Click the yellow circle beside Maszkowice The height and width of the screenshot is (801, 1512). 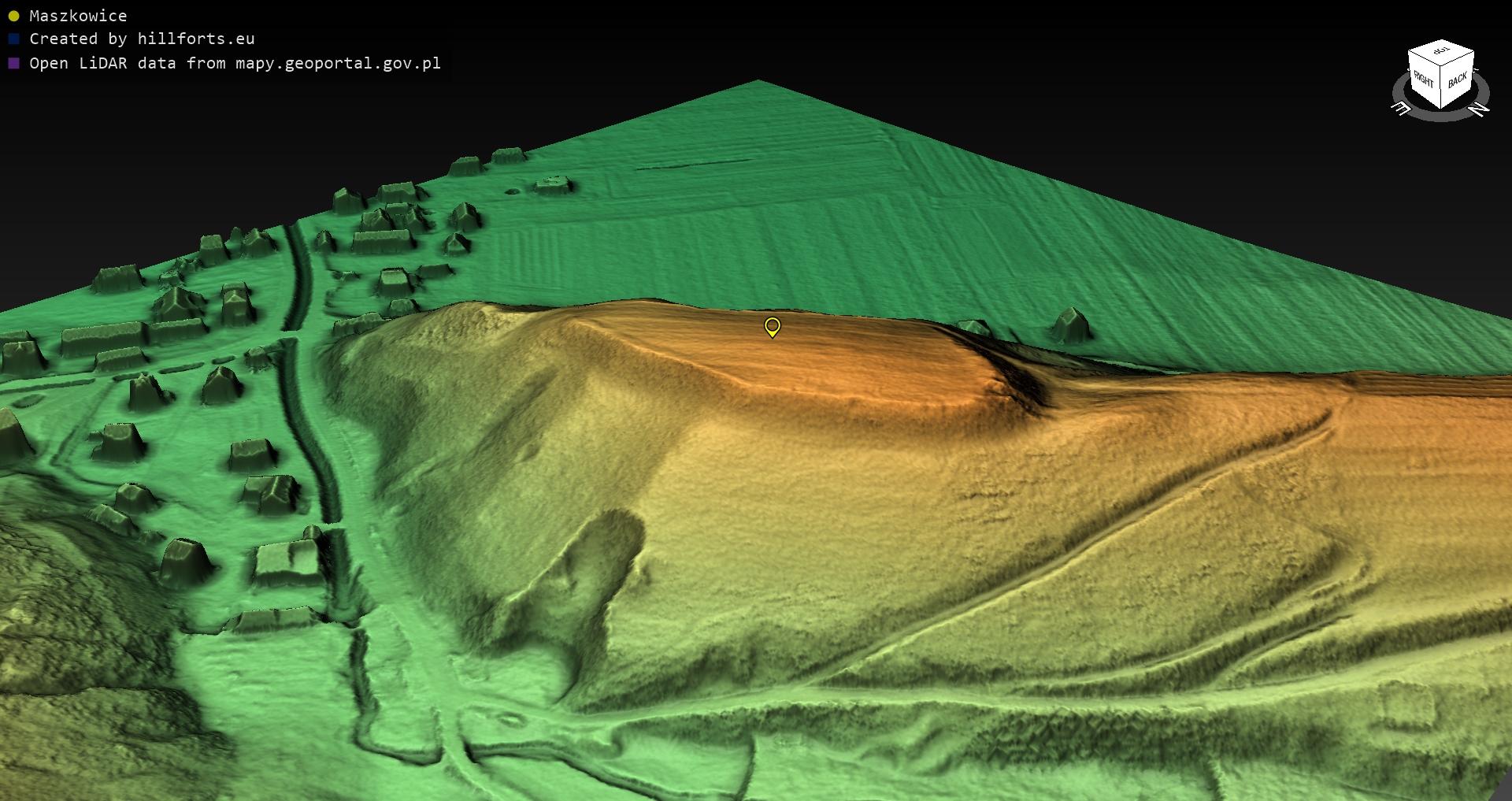click(x=13, y=16)
